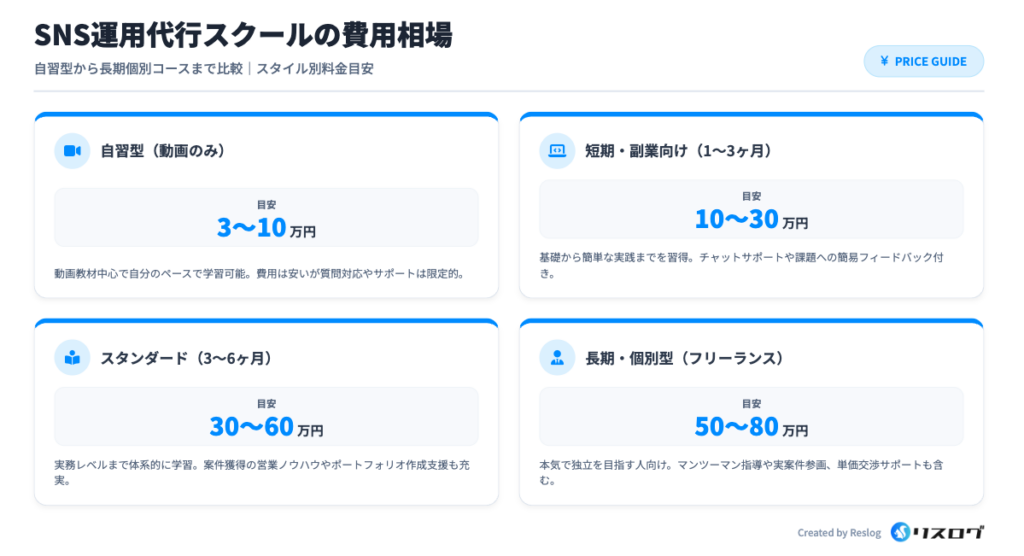Click the 短期・副業向け(1〜3ヶ月) heading
This screenshot has width=1024, height=556.
678,151
